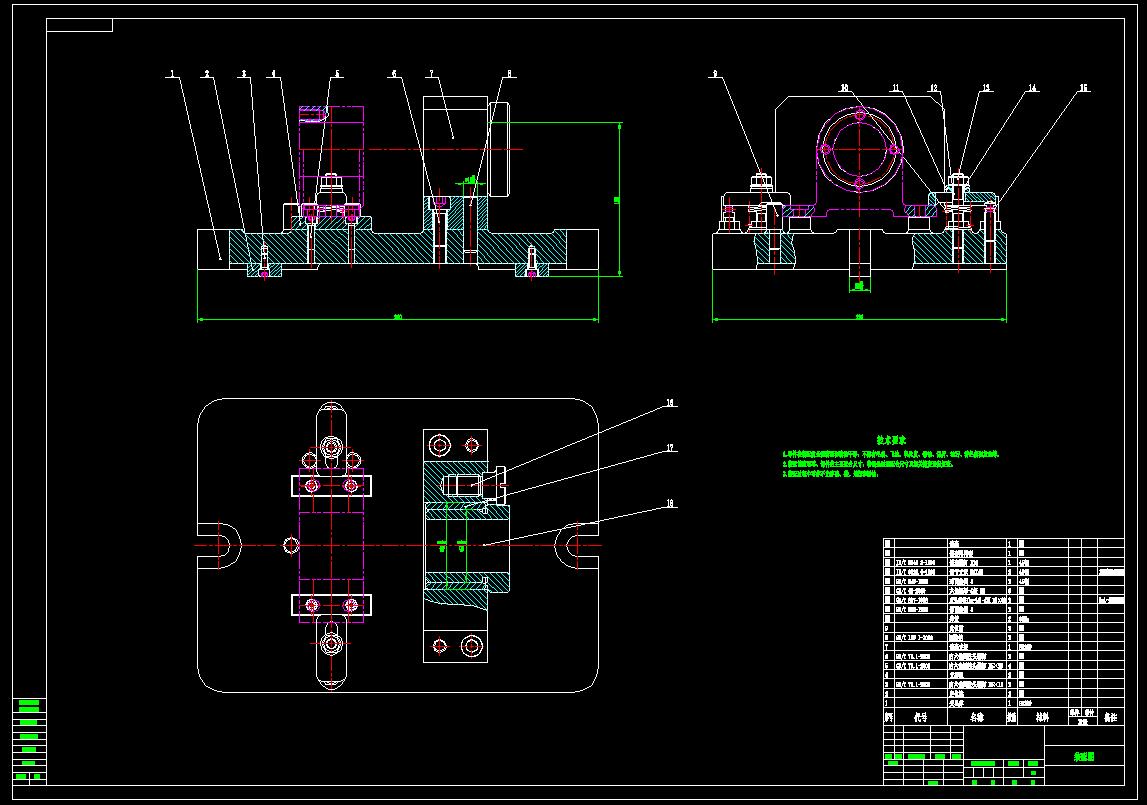The width and height of the screenshot is (1147, 805).
Task: Select part balloon number 10
Action: (x=845, y=88)
